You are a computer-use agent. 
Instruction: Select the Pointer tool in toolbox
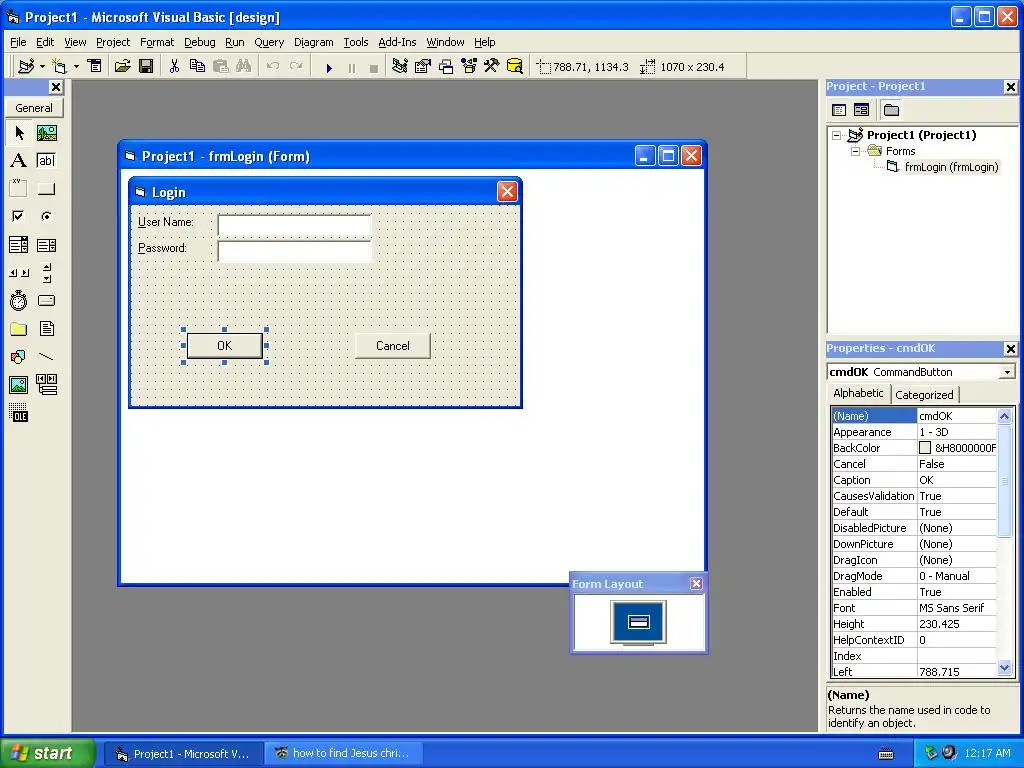tap(19, 133)
